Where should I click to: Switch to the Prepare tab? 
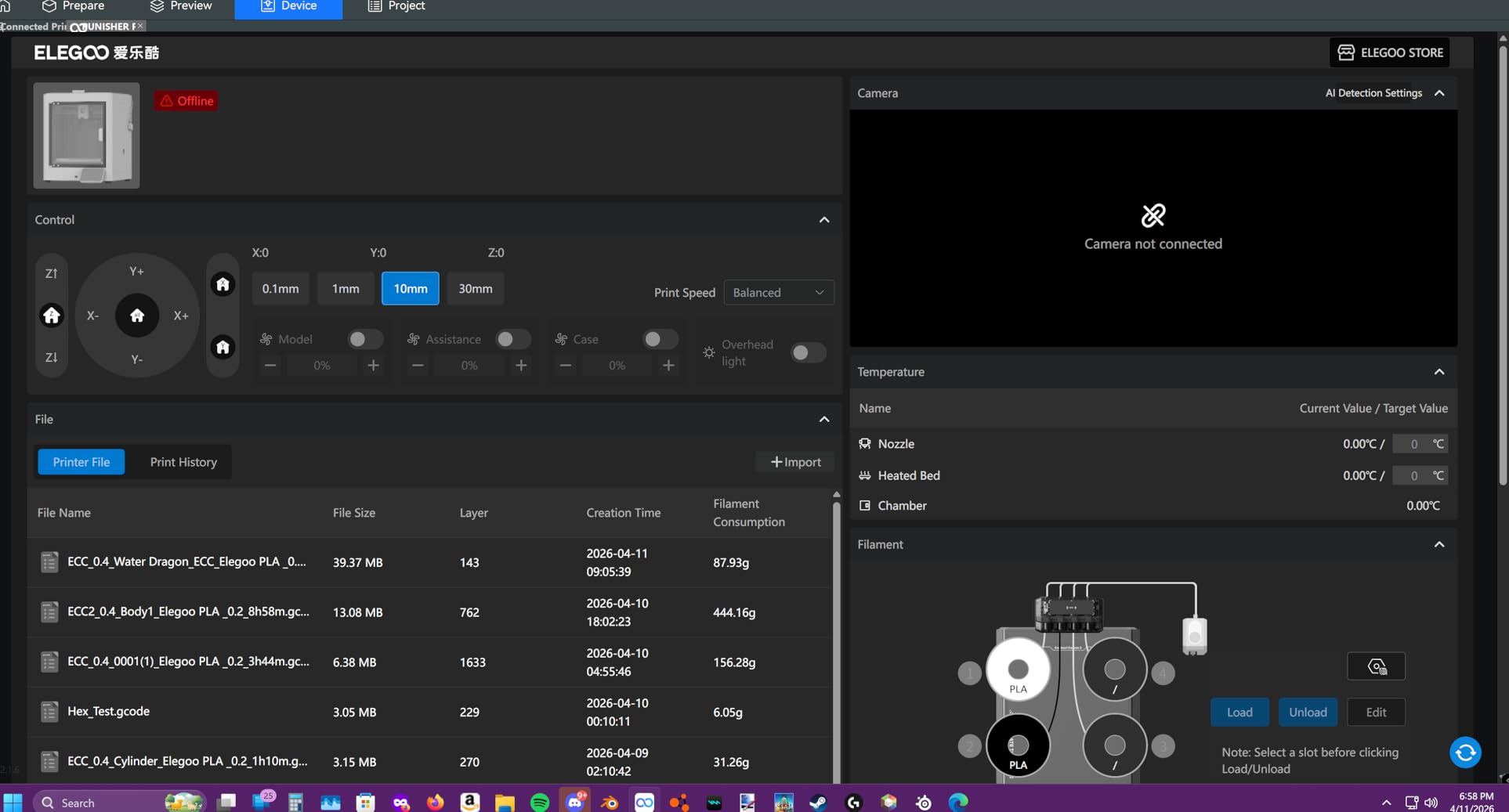click(73, 6)
